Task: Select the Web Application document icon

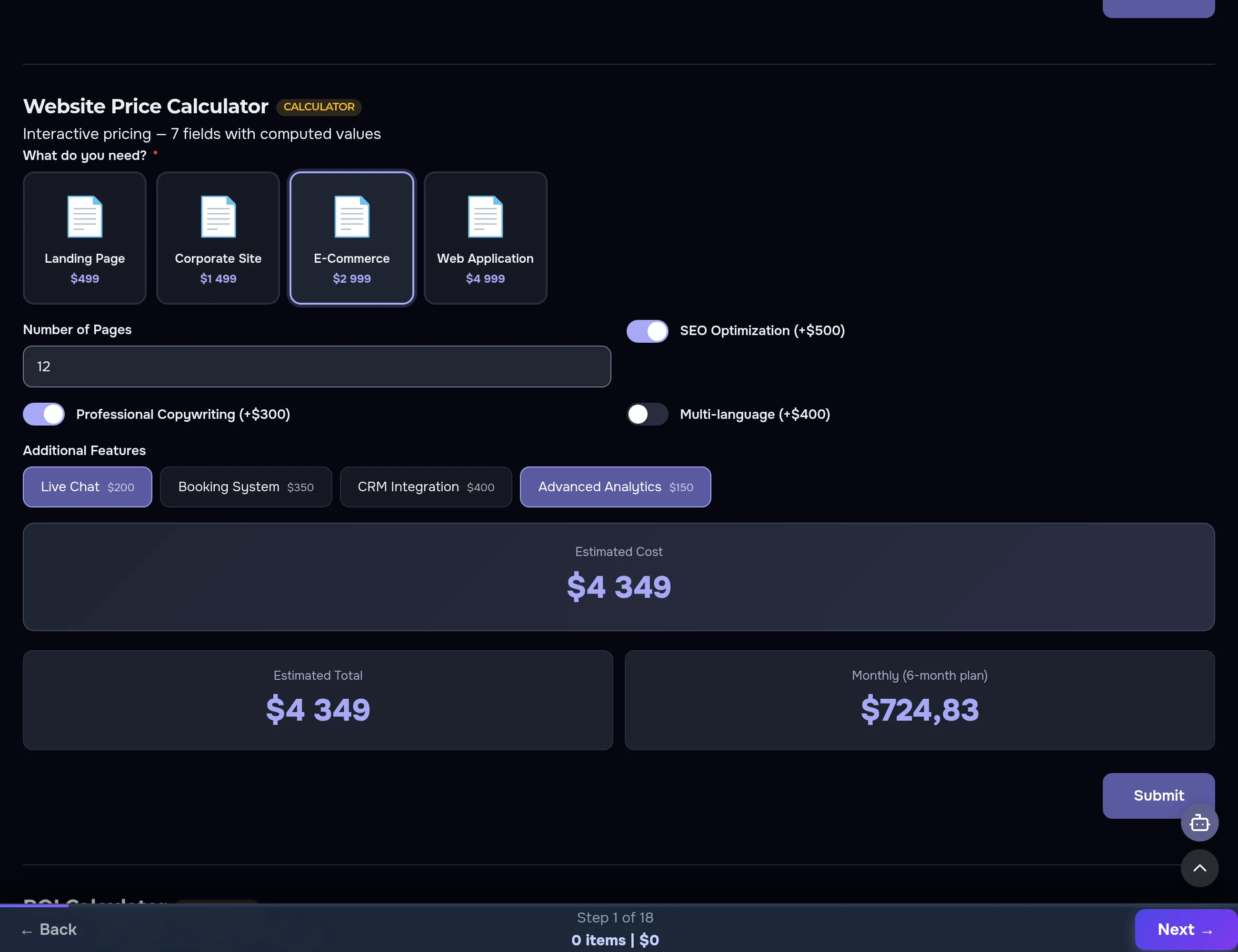Action: pos(485,217)
